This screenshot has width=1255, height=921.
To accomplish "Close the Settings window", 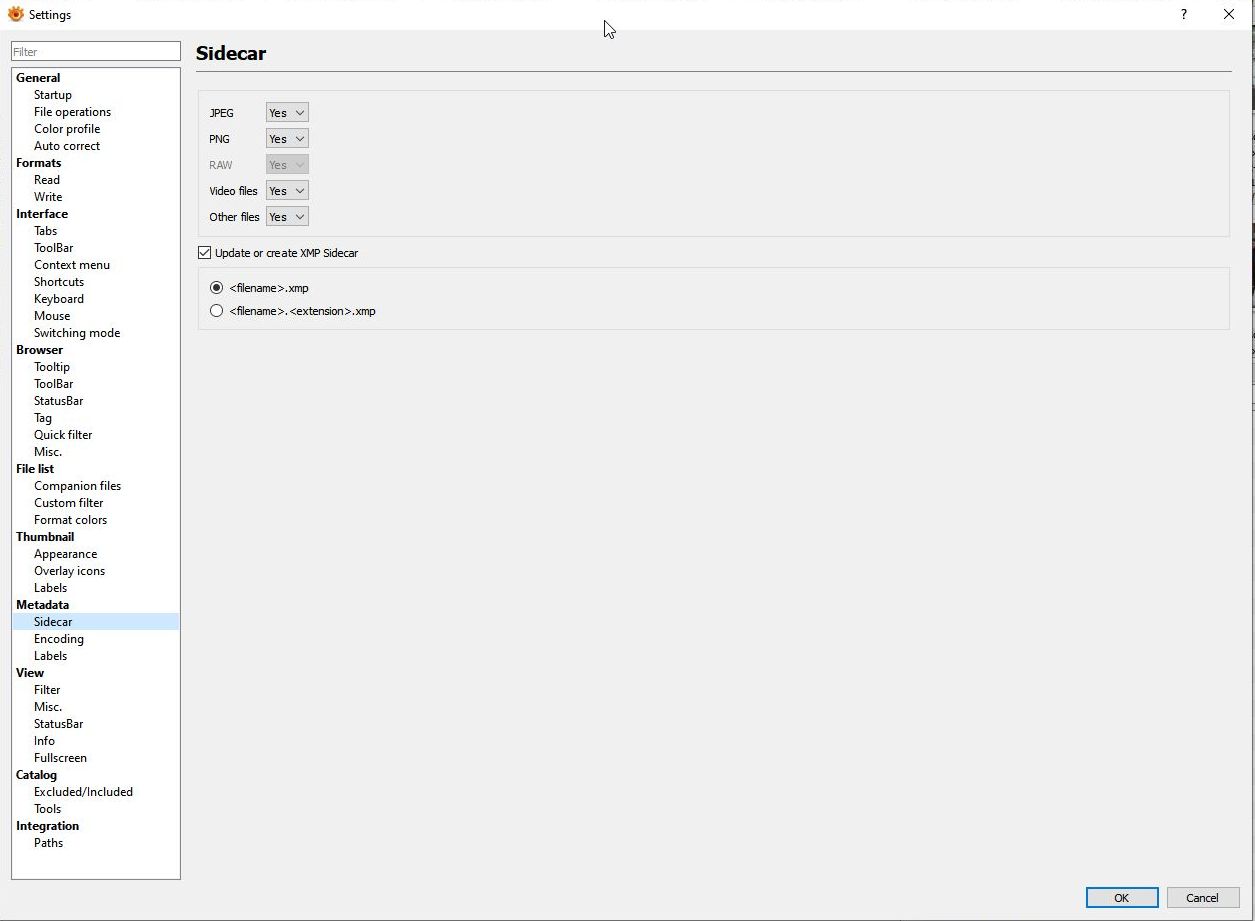I will [x=1229, y=14].
